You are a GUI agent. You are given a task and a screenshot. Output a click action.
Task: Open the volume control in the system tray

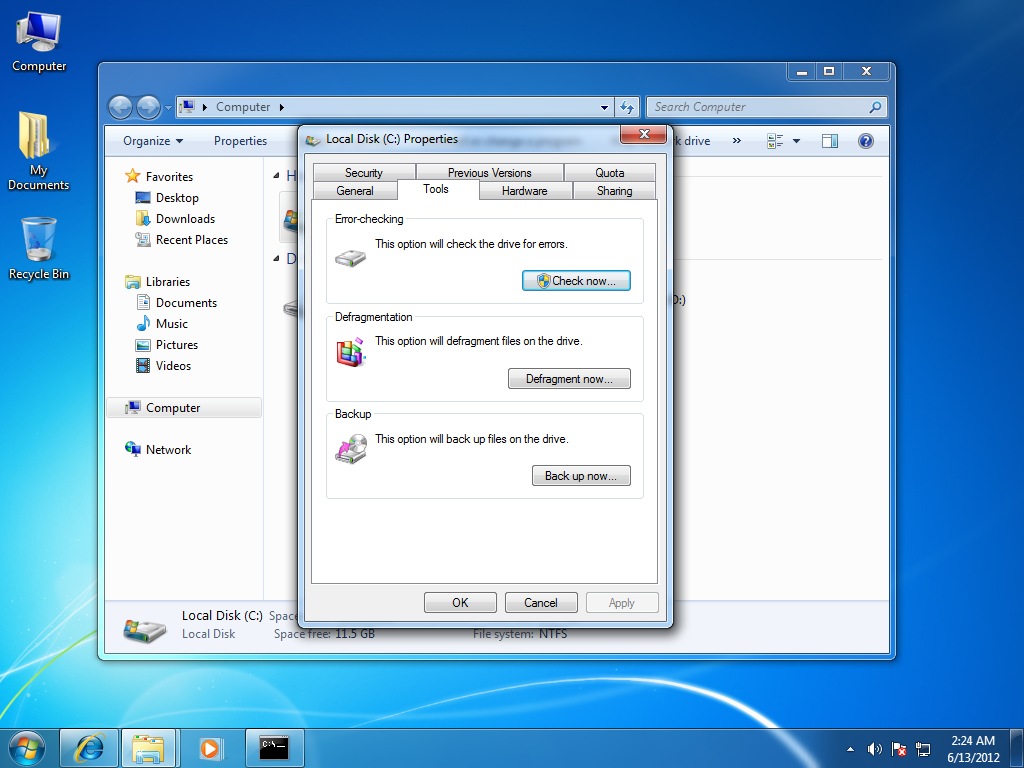click(x=874, y=748)
